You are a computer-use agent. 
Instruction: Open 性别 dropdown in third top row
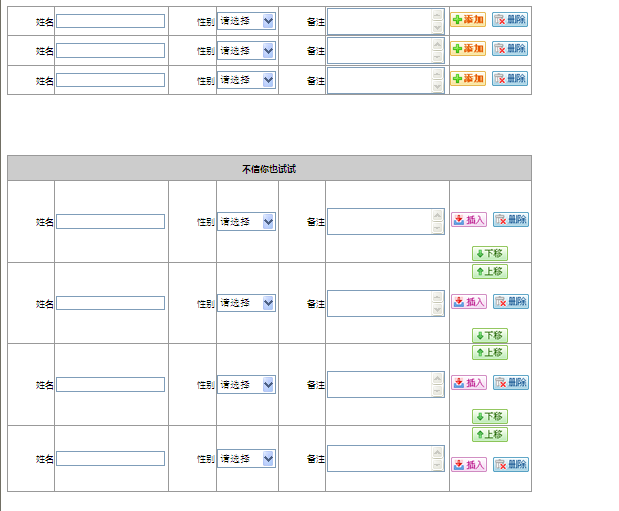tap(246, 80)
